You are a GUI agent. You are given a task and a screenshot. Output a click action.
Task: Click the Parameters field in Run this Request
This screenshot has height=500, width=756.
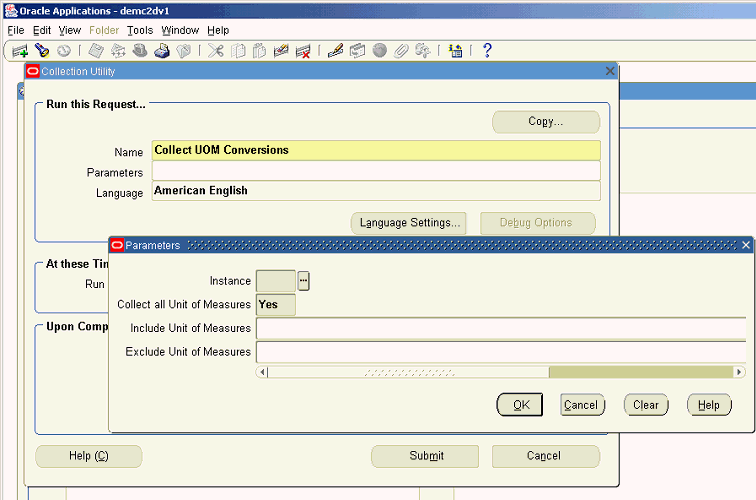pyautogui.click(x=376, y=171)
